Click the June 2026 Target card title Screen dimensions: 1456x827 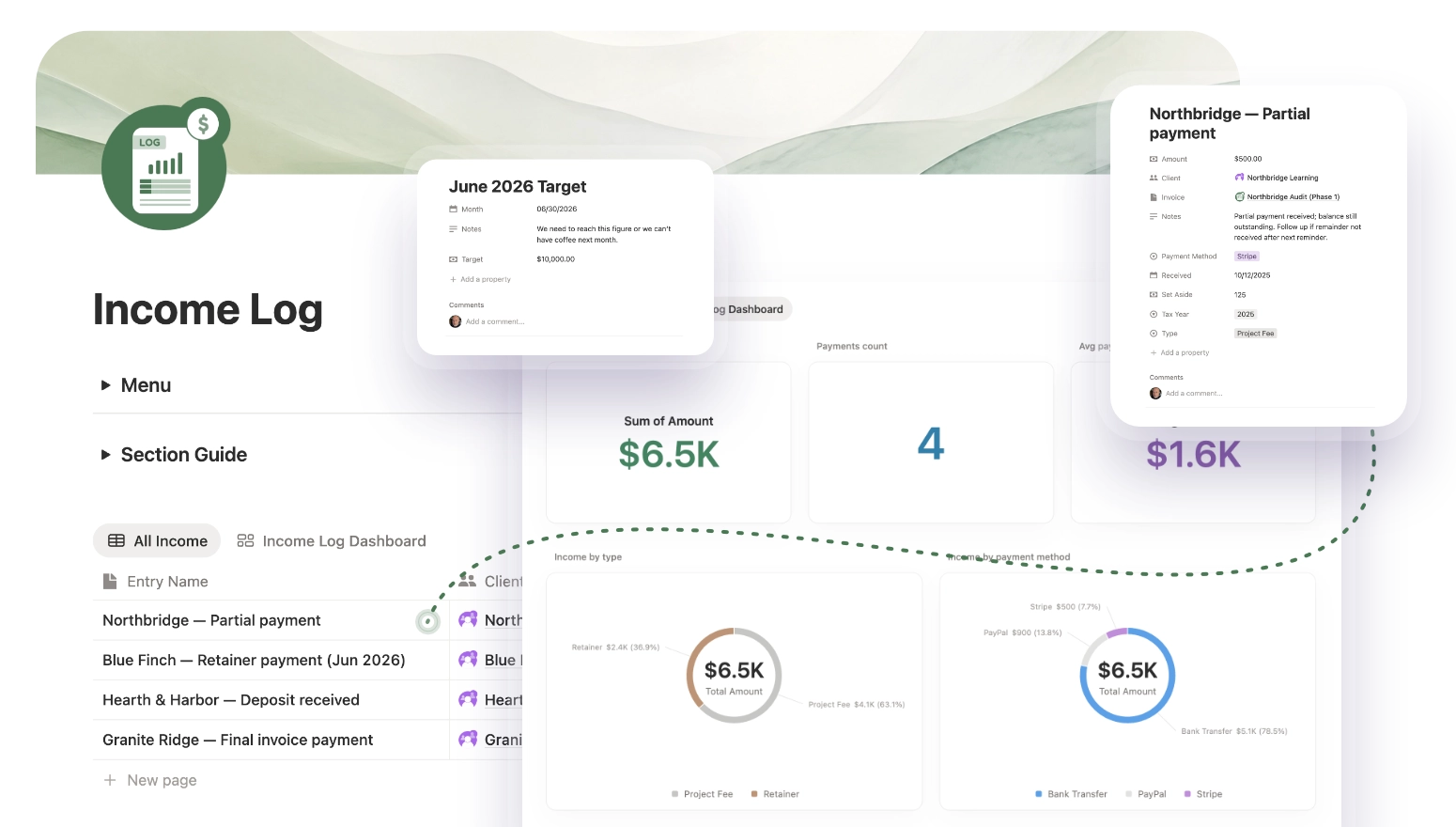click(x=518, y=187)
